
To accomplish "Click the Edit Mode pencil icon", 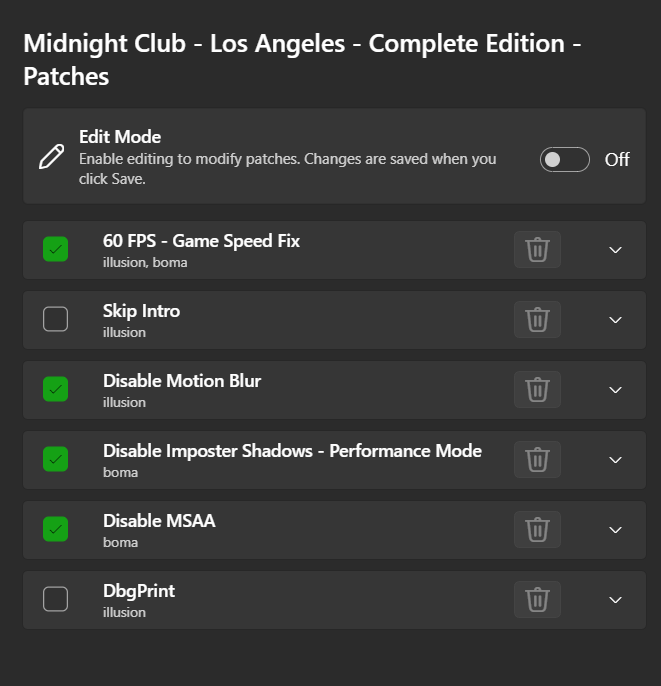I will tap(52, 157).
